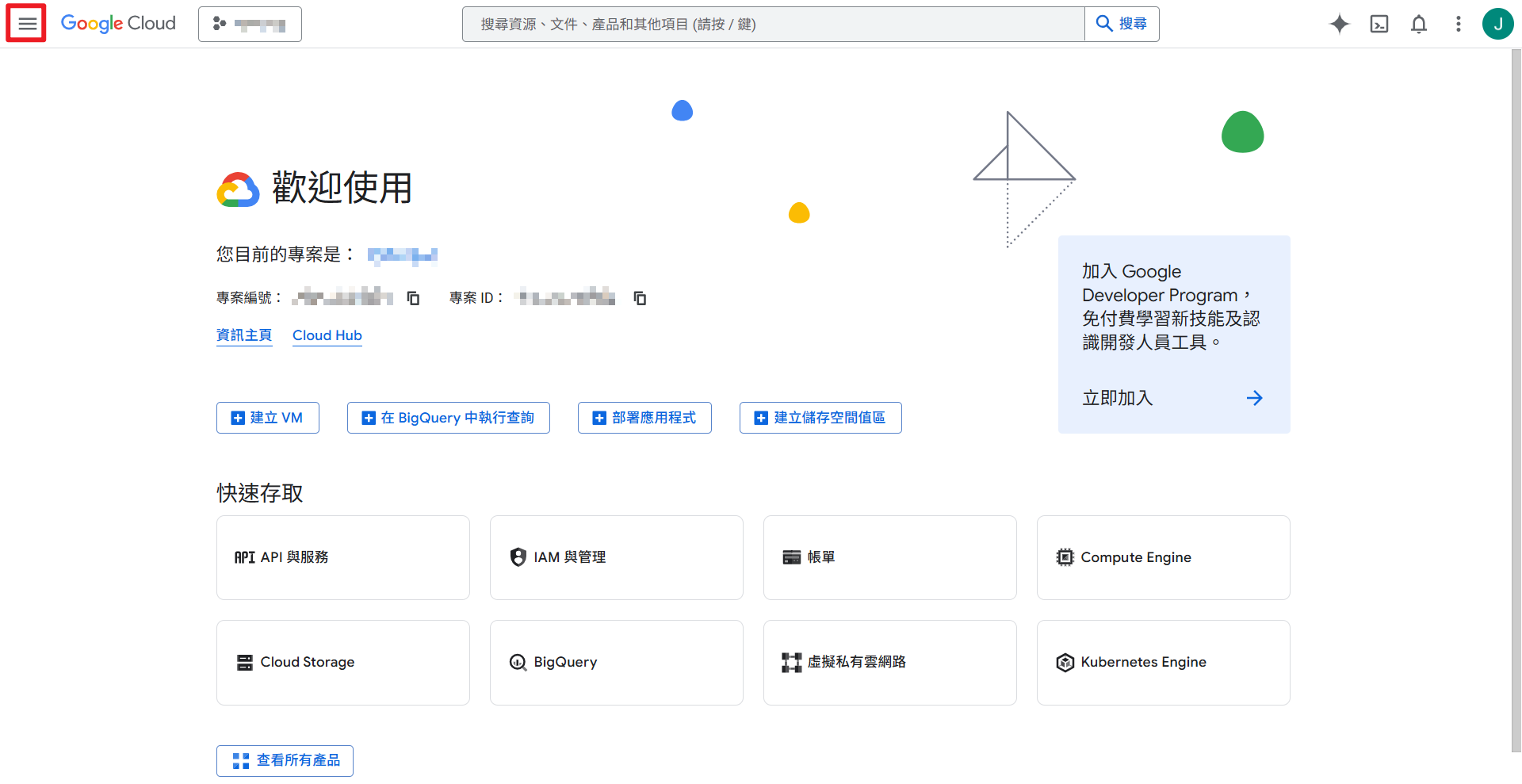Copy the 專案 ID using its copy icon
This screenshot has height=784, width=1522.
pos(640,298)
